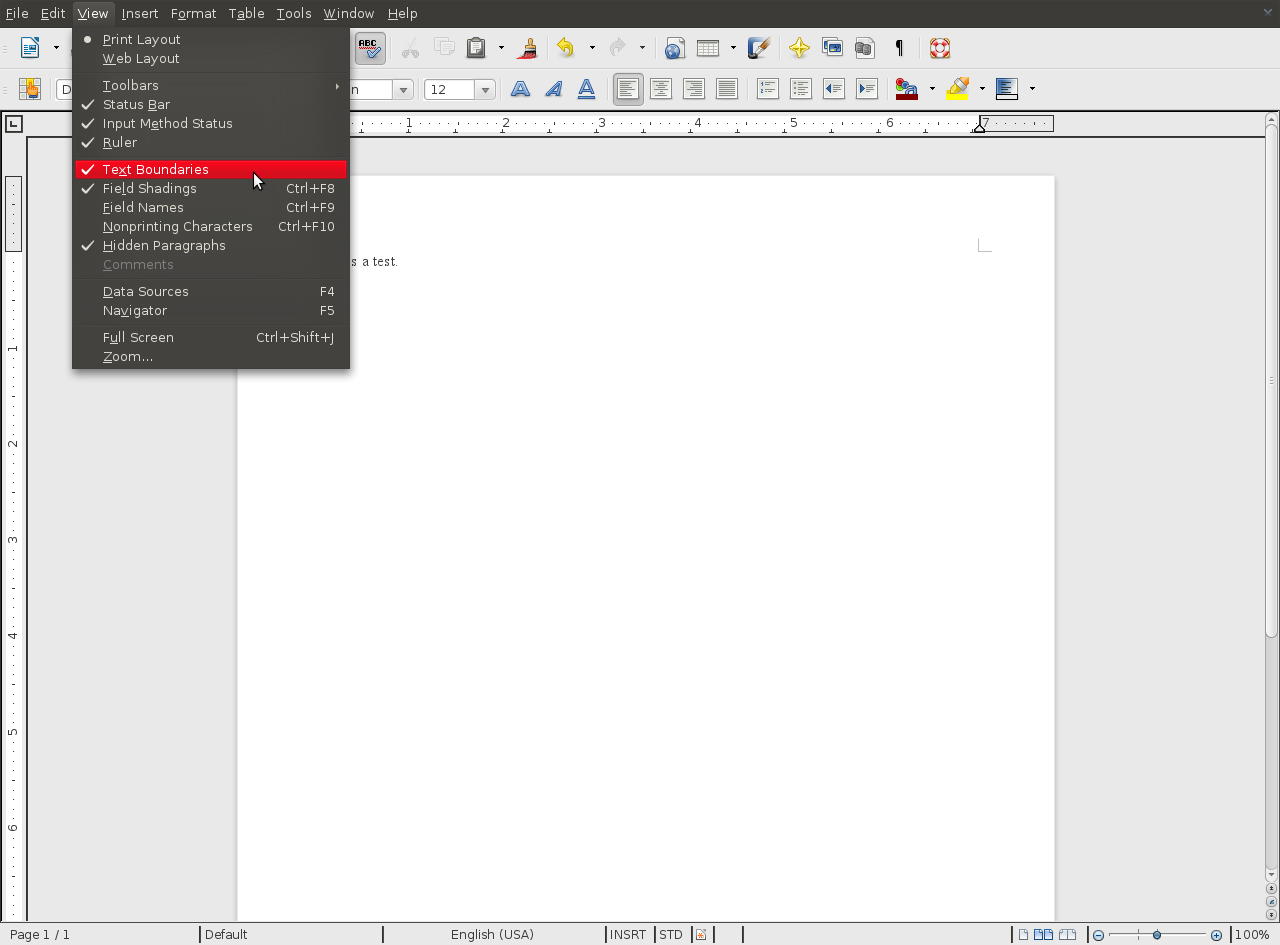Toggle the Status Bar checkmark item
The width and height of the screenshot is (1280, 945).
tap(136, 105)
